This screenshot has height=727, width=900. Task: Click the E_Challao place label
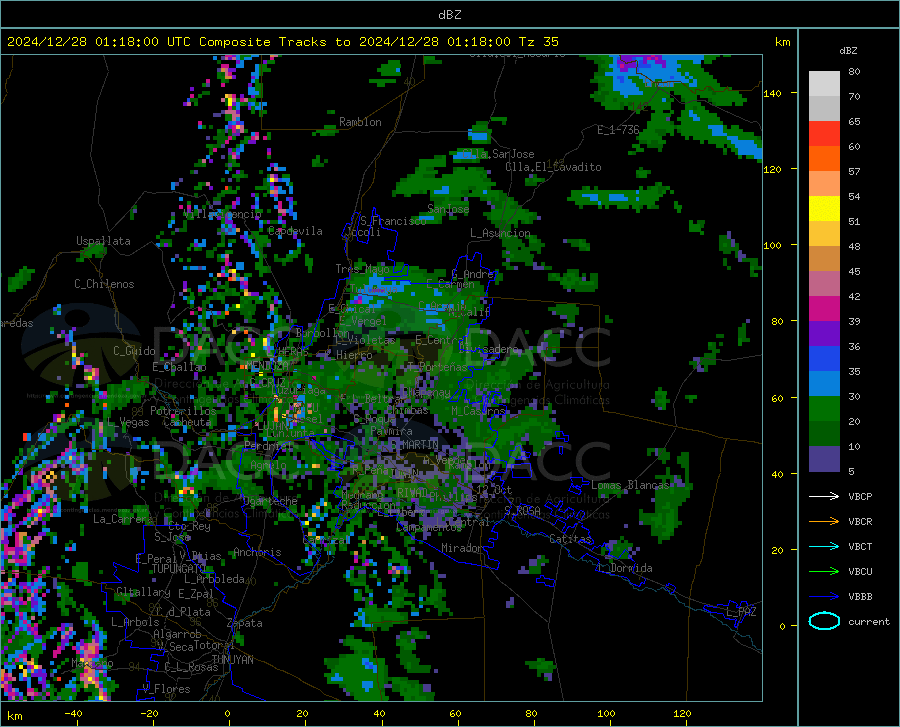[x=179, y=367]
